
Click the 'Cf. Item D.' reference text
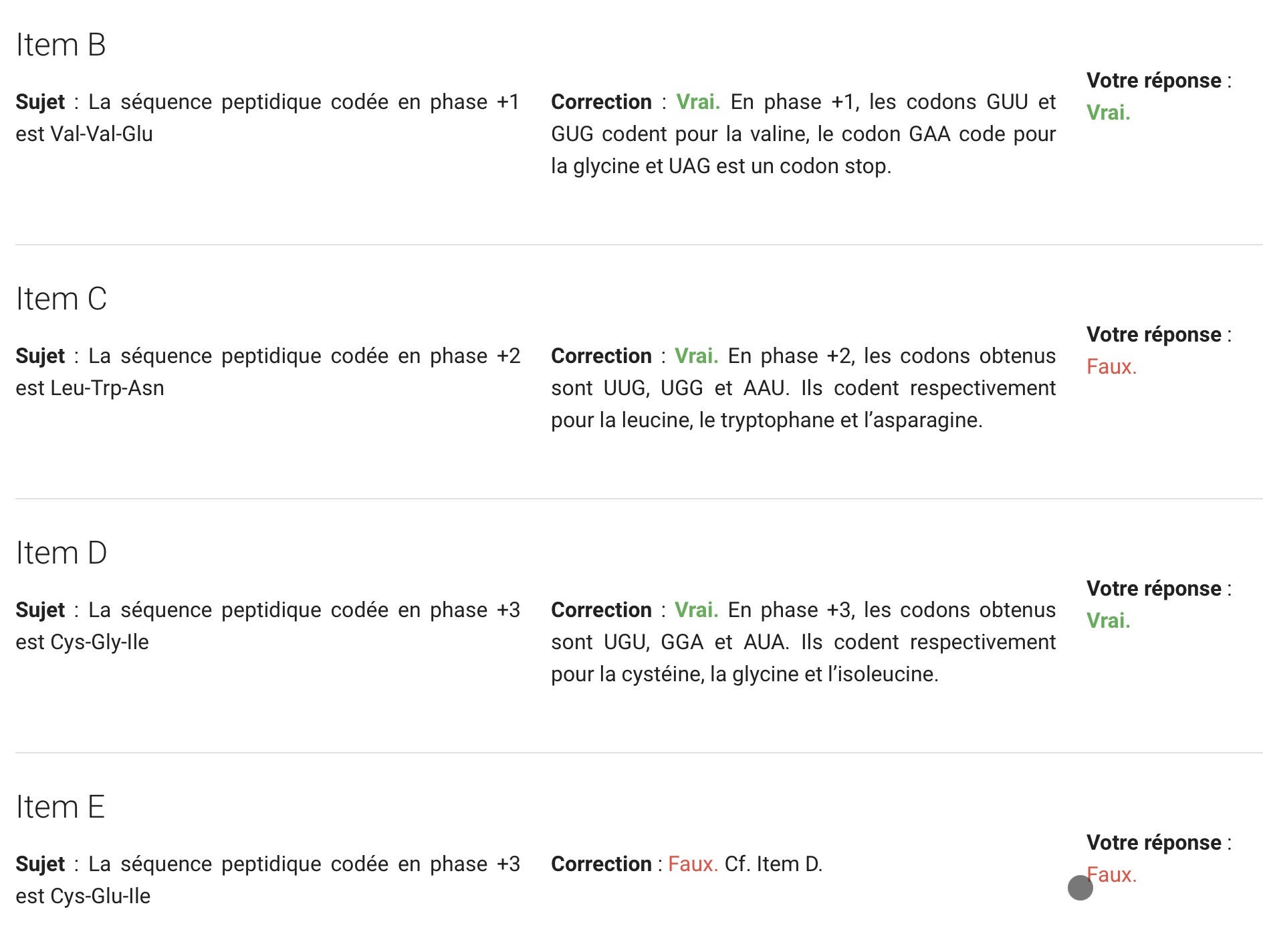[x=774, y=864]
